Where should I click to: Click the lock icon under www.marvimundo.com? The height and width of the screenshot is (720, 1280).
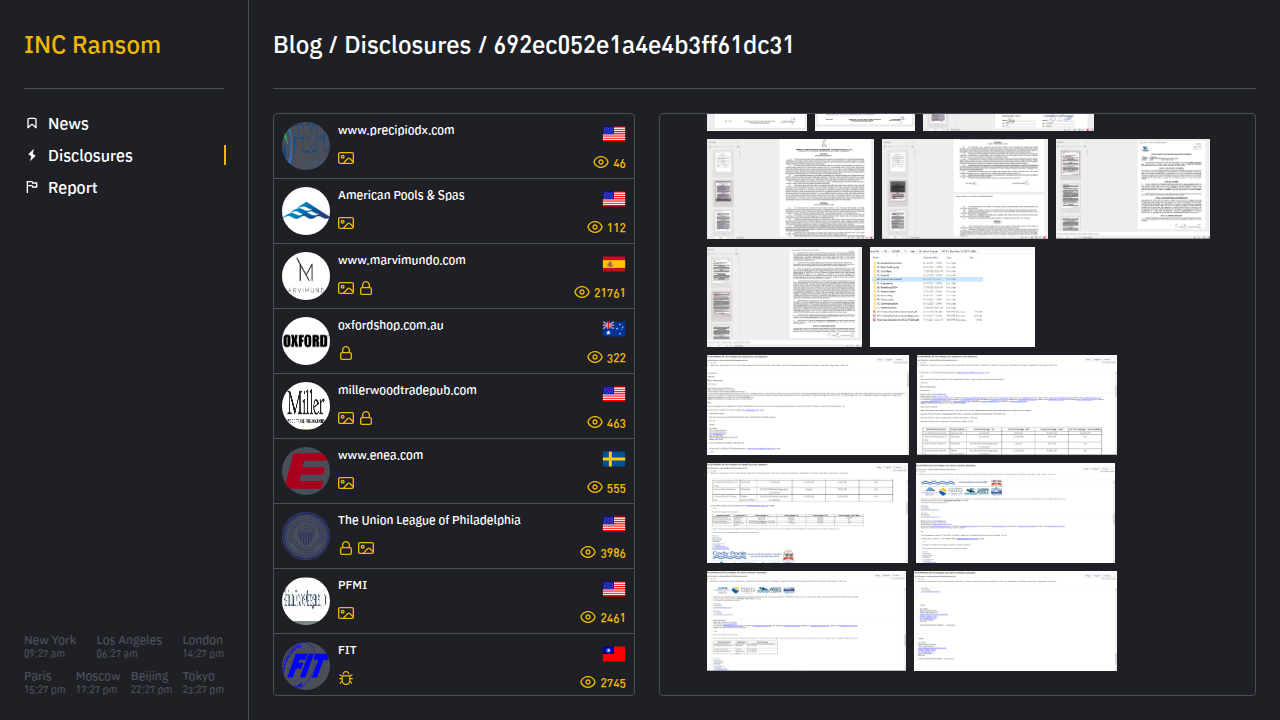(366, 288)
